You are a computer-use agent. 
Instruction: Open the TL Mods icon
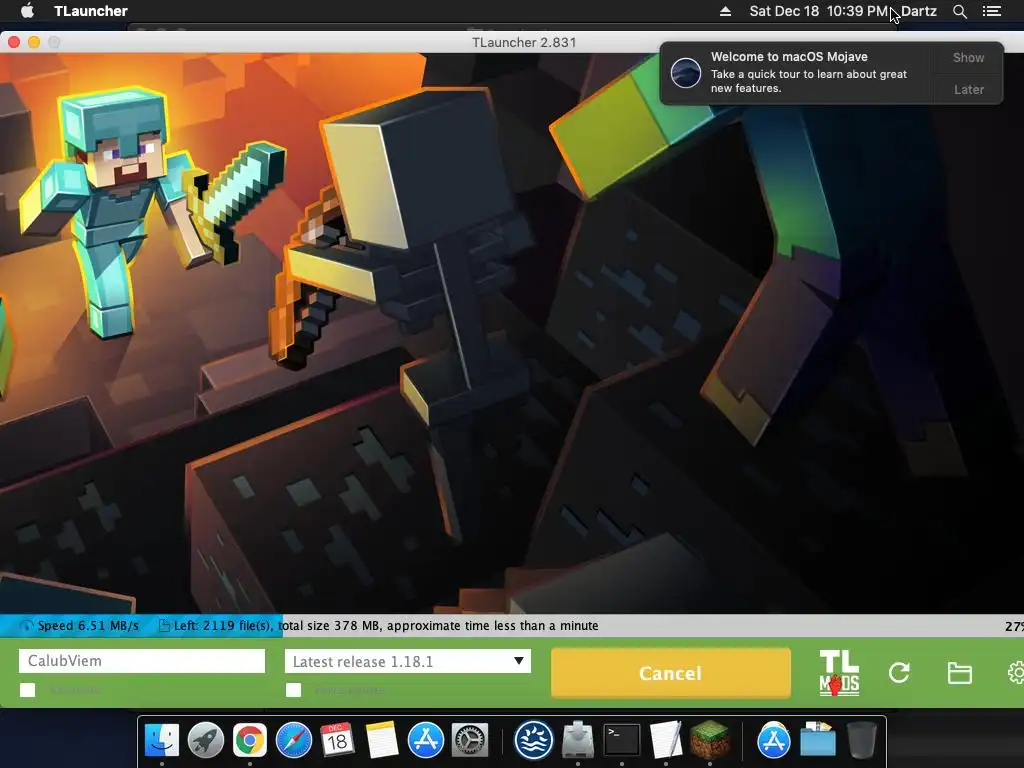click(839, 673)
